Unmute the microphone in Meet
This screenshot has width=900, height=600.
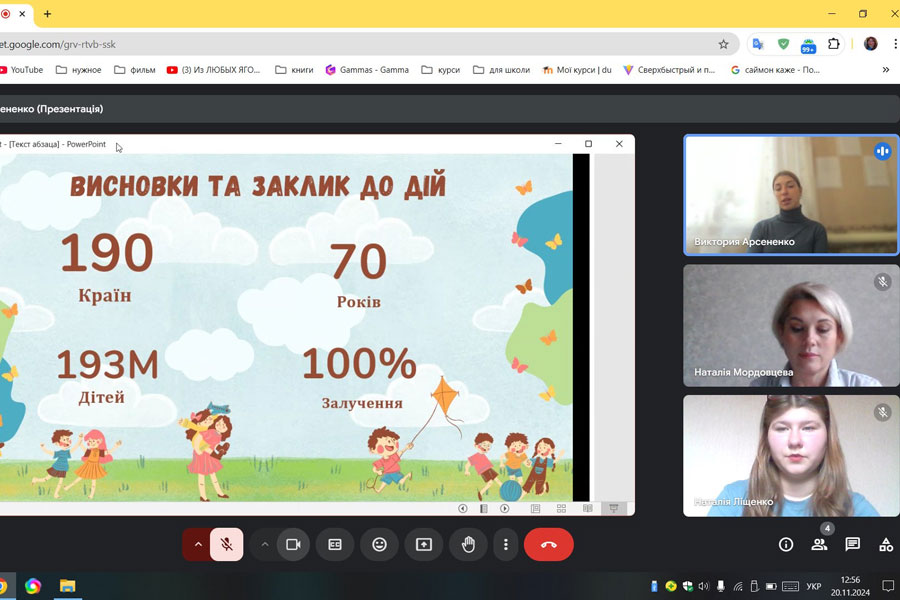[x=227, y=544]
